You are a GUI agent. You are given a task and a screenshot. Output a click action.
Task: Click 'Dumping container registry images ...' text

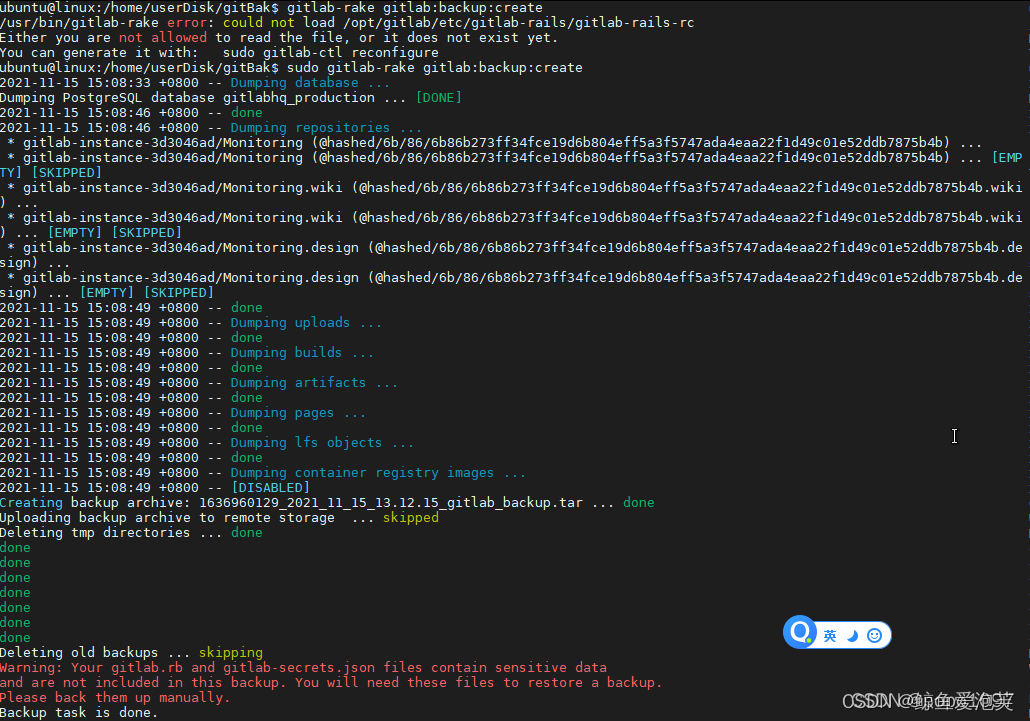[378, 473]
